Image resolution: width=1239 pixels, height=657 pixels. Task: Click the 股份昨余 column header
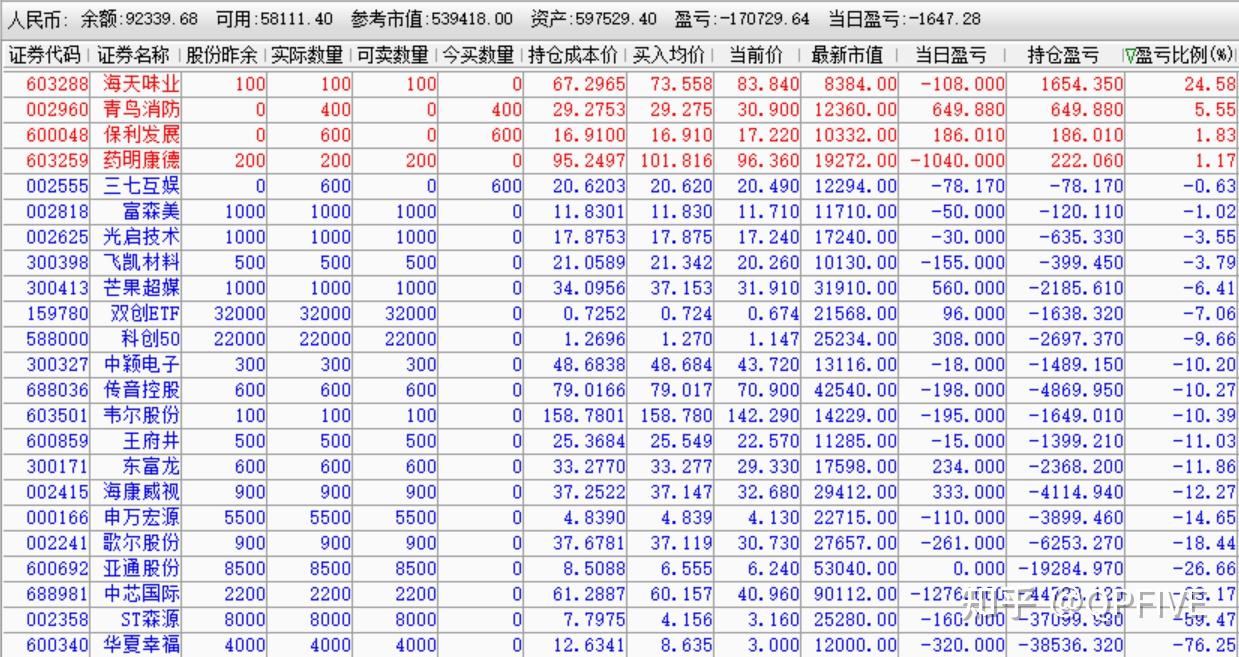click(222, 55)
